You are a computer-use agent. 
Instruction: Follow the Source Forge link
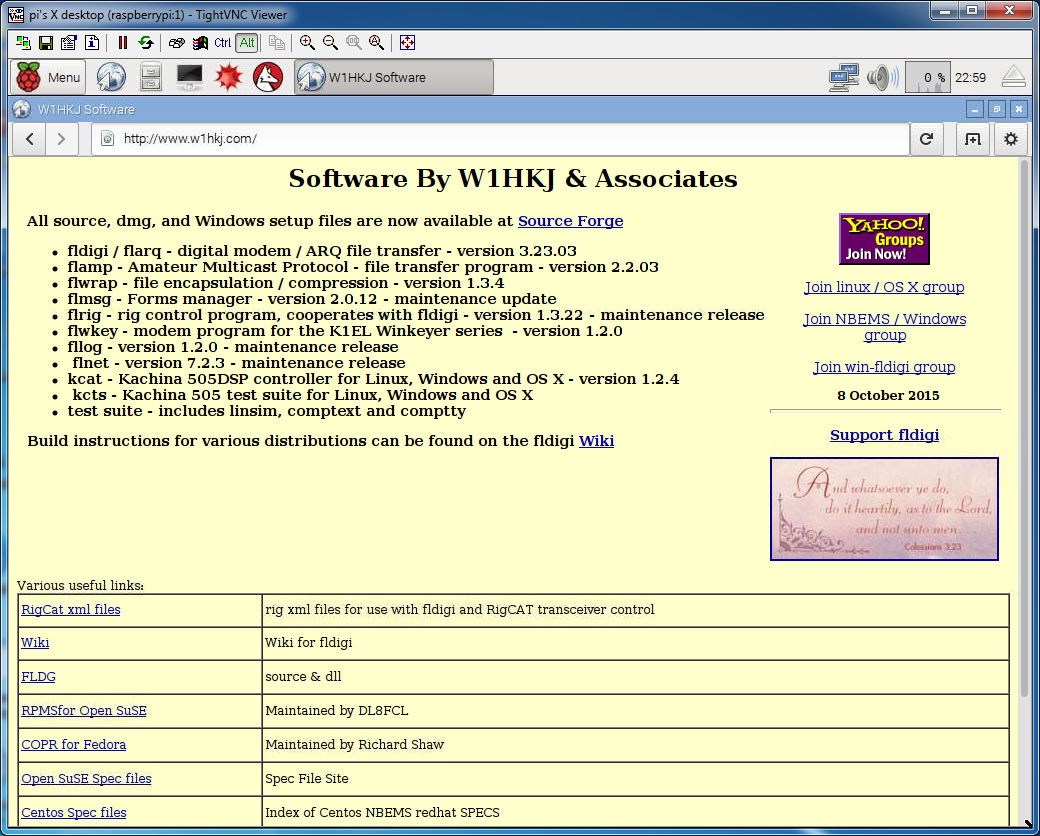pos(570,221)
